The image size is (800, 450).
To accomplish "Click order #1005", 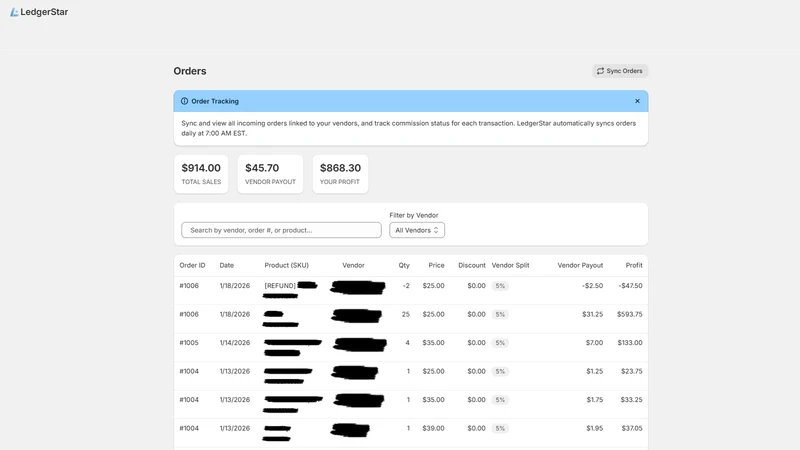I will click(x=189, y=343).
